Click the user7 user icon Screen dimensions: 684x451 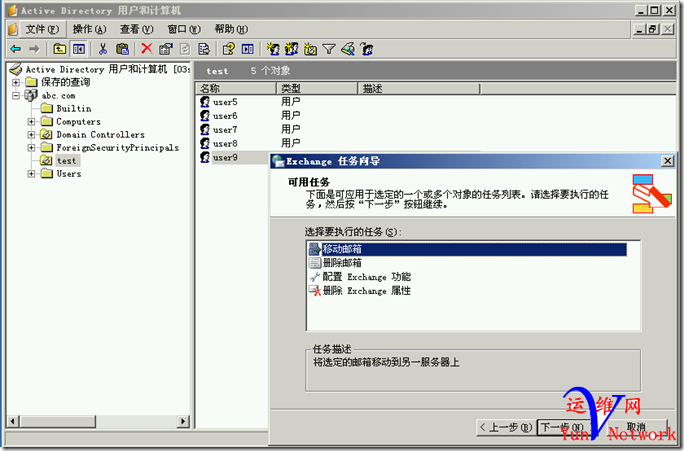205,130
